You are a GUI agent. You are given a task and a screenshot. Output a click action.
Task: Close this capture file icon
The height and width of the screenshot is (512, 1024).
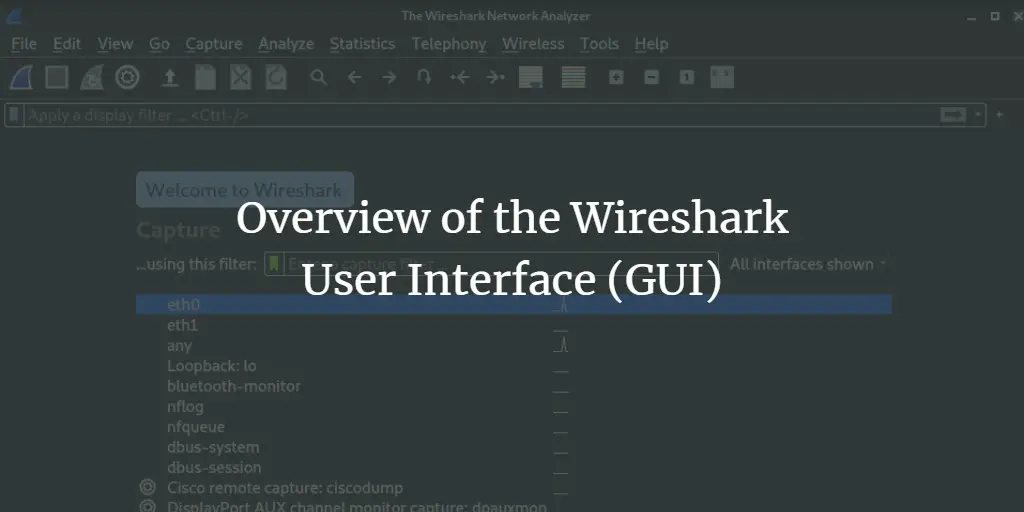(240, 78)
